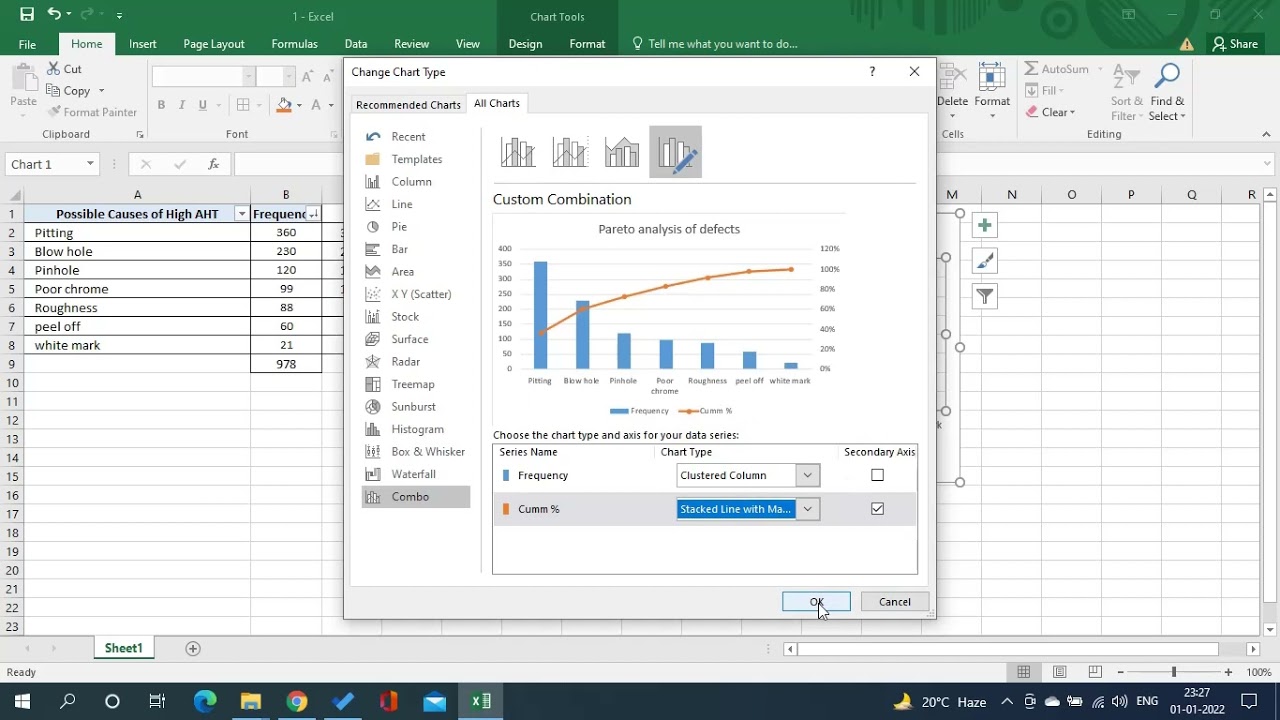Choose the Line chart category
Viewport: 1280px width, 720px height.
[401, 204]
